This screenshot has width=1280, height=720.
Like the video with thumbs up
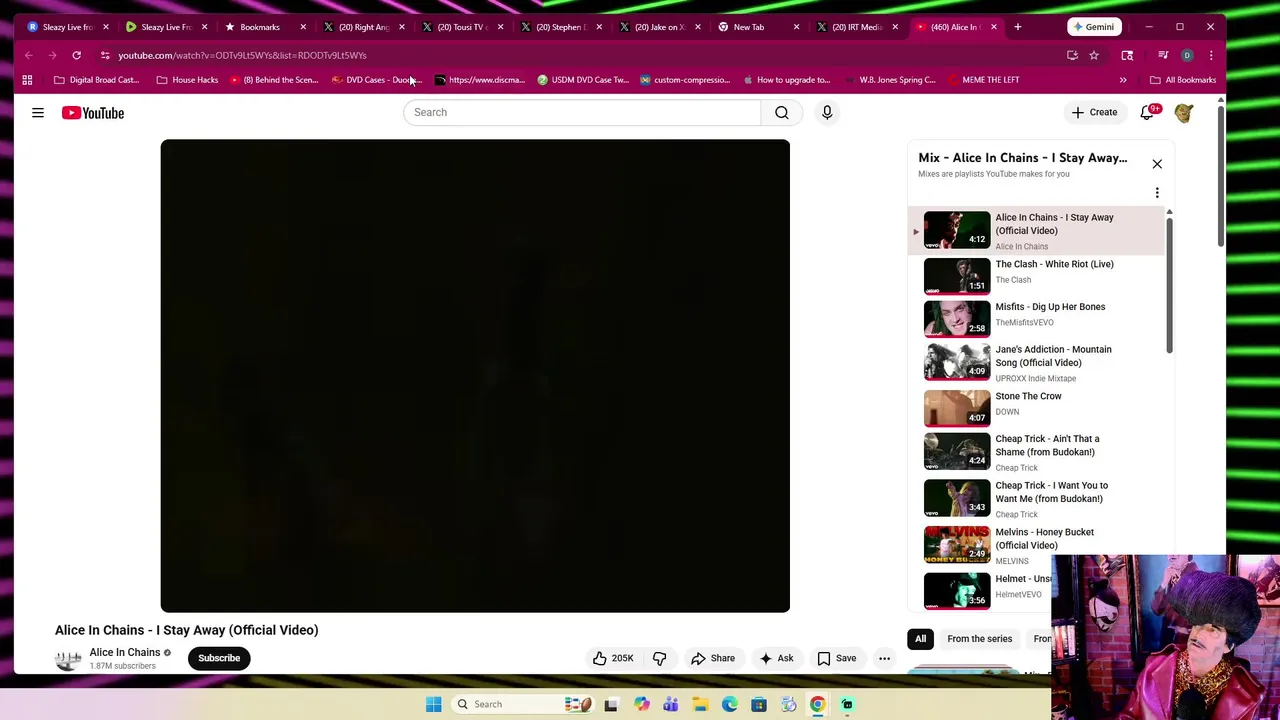[612, 658]
